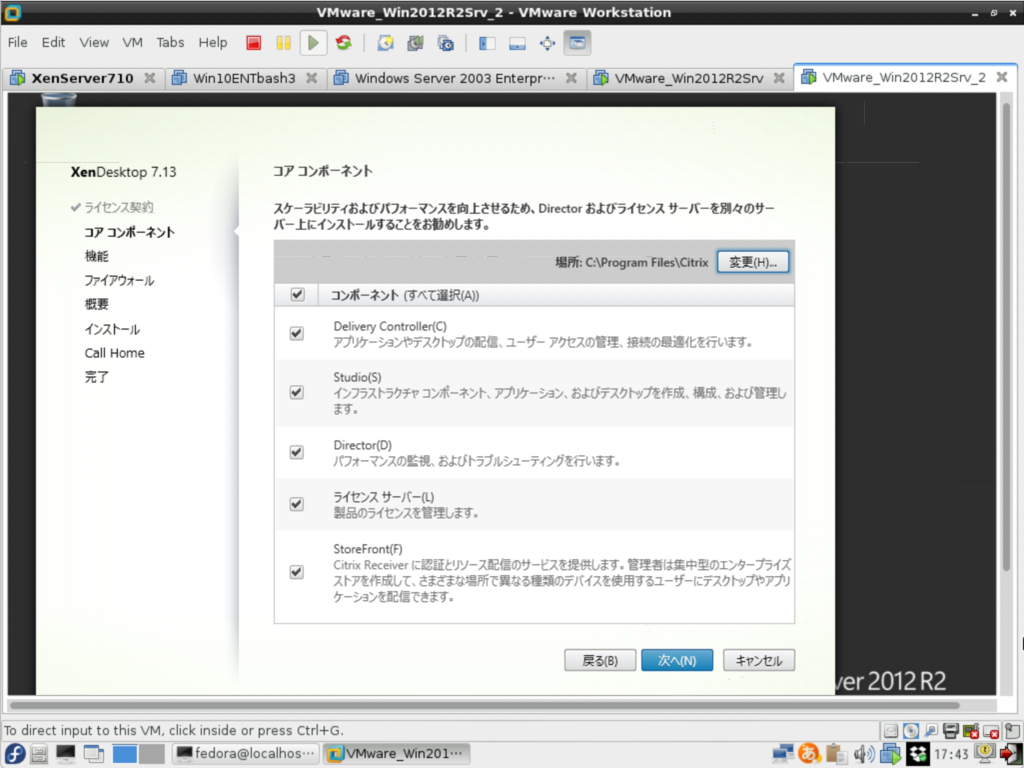Open the Fedora main menu icon
This screenshot has width=1024, height=768.
click(14, 754)
